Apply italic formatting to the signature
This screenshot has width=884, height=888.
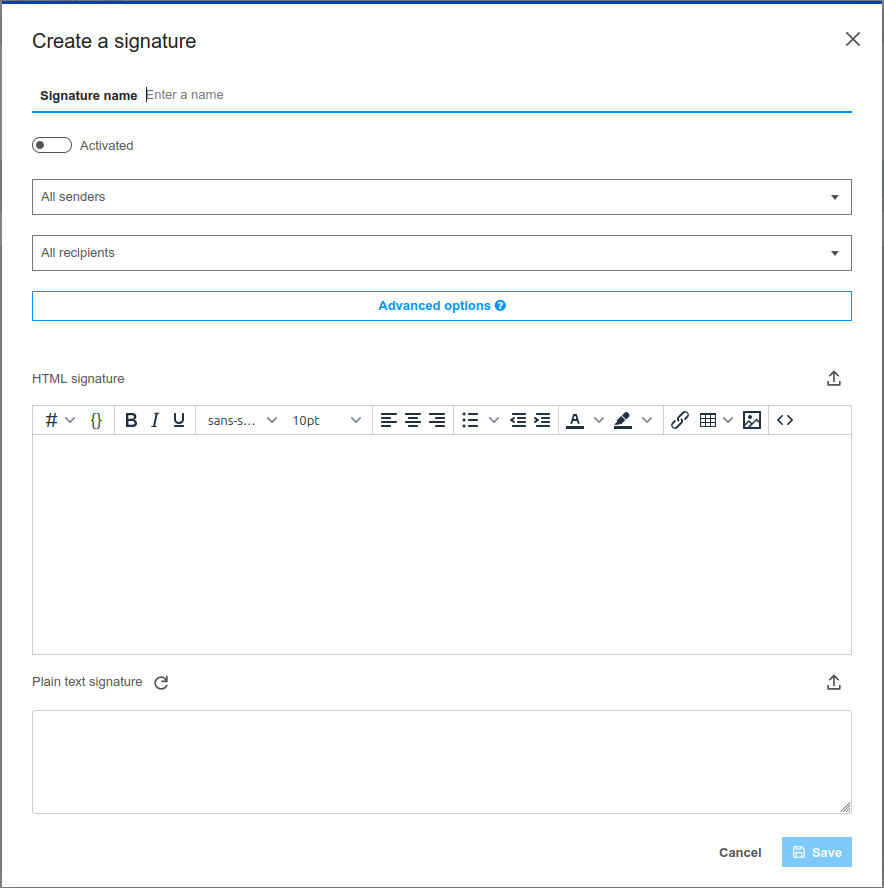pyautogui.click(x=155, y=421)
